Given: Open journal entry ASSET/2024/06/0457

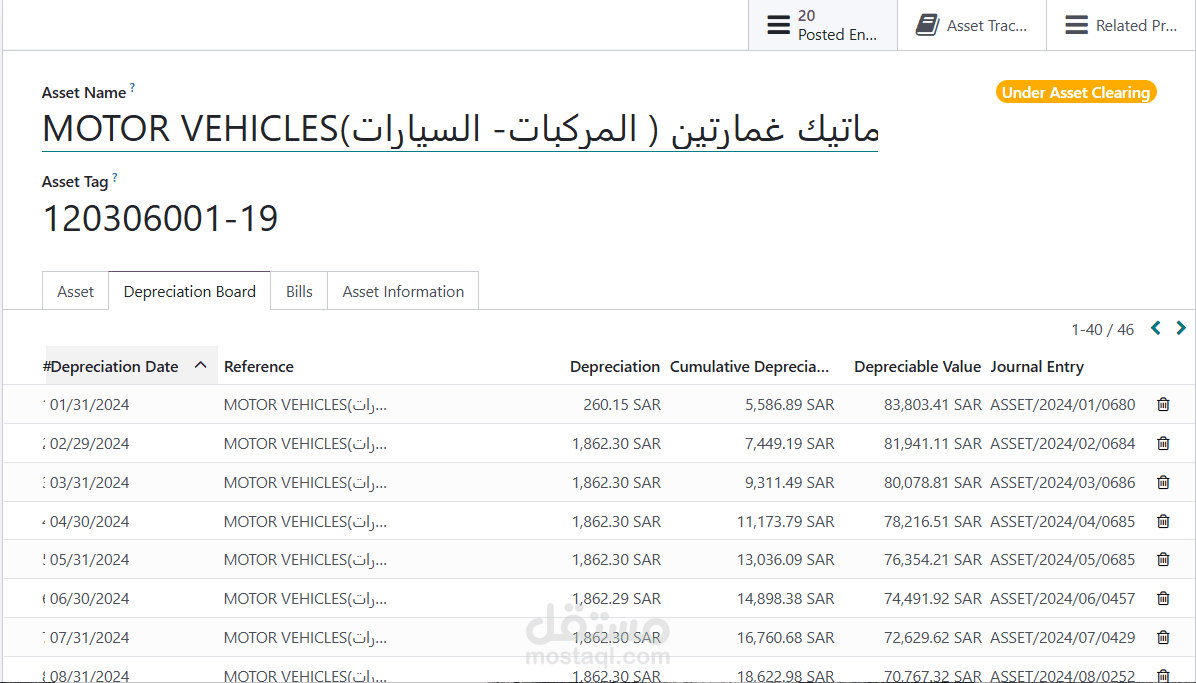Looking at the screenshot, I should (x=1063, y=598).
